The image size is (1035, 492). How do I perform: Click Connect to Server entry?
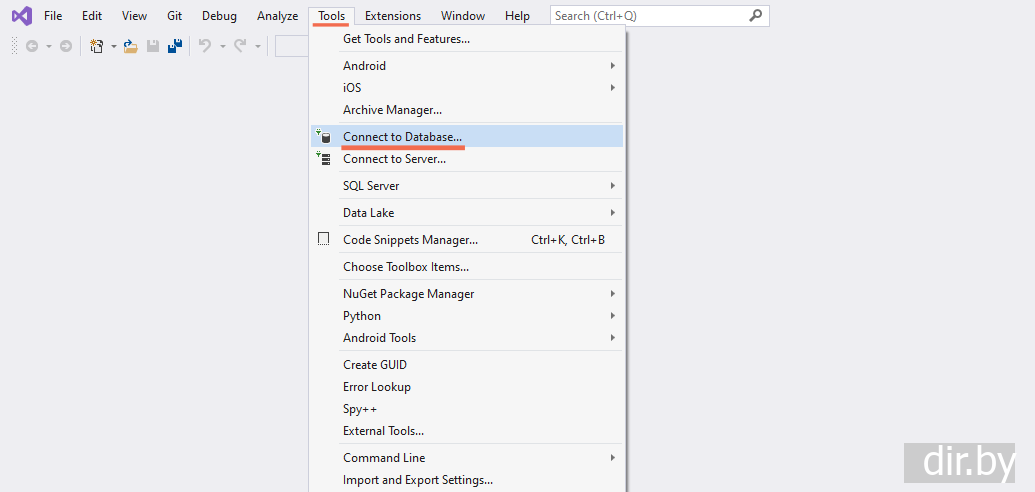(394, 159)
